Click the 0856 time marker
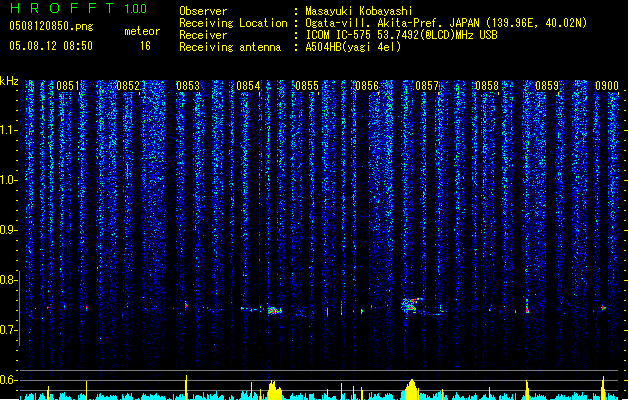Viewport: 629px width, 400px height. click(367, 86)
